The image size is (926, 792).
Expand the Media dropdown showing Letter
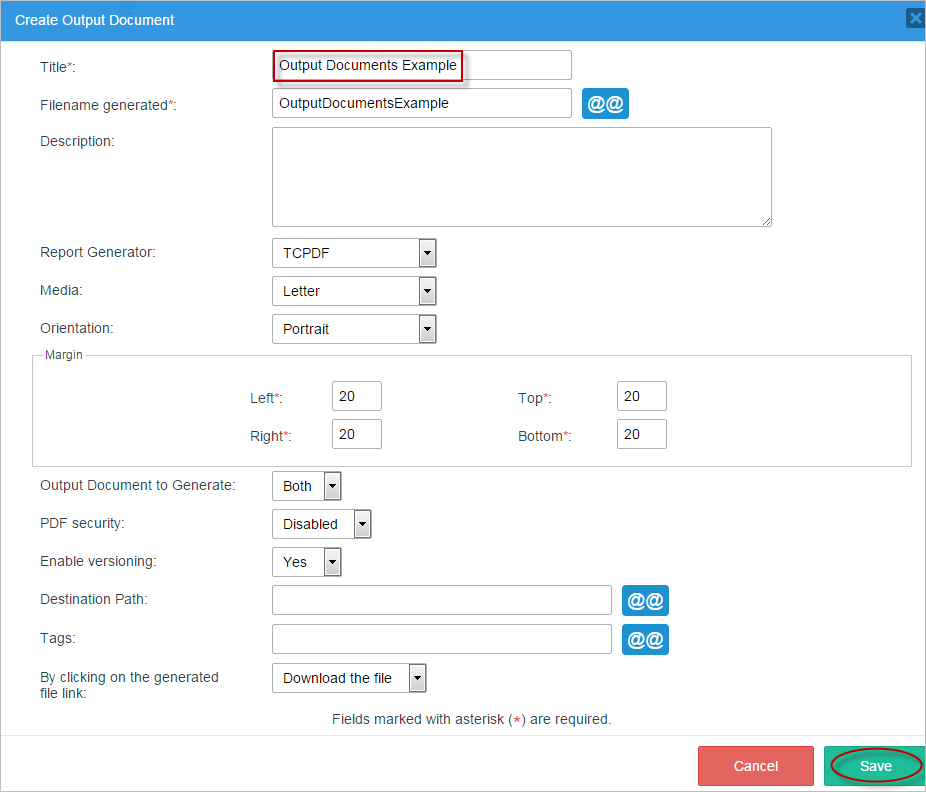[353, 291]
